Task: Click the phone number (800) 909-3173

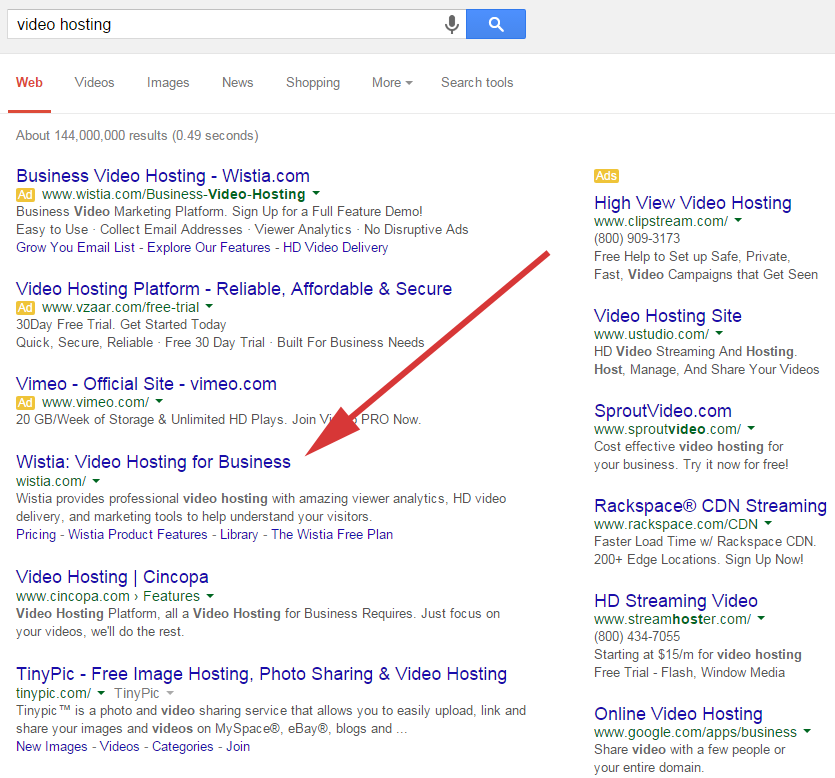Action: point(637,239)
